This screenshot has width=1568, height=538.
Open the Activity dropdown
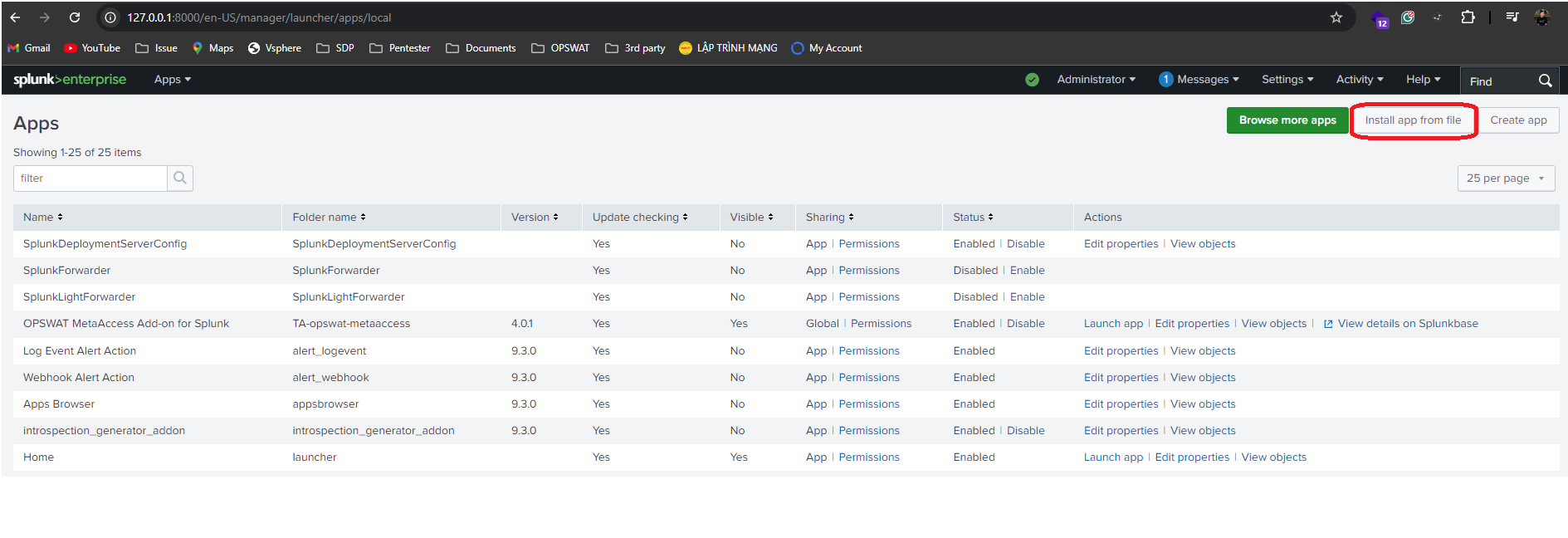point(1360,80)
